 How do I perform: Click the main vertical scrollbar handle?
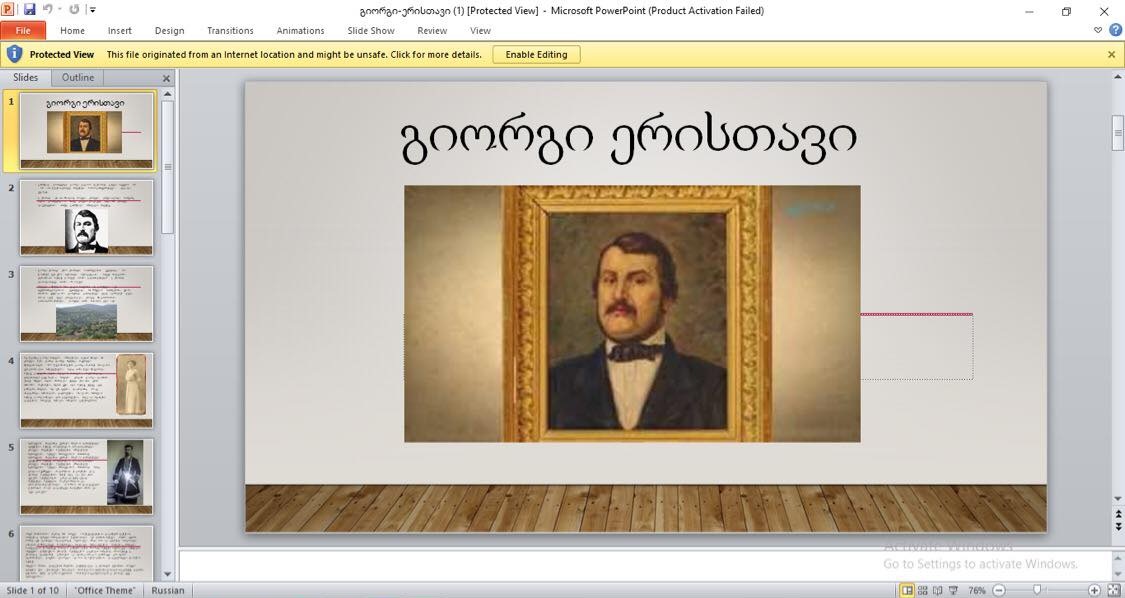[1118, 133]
